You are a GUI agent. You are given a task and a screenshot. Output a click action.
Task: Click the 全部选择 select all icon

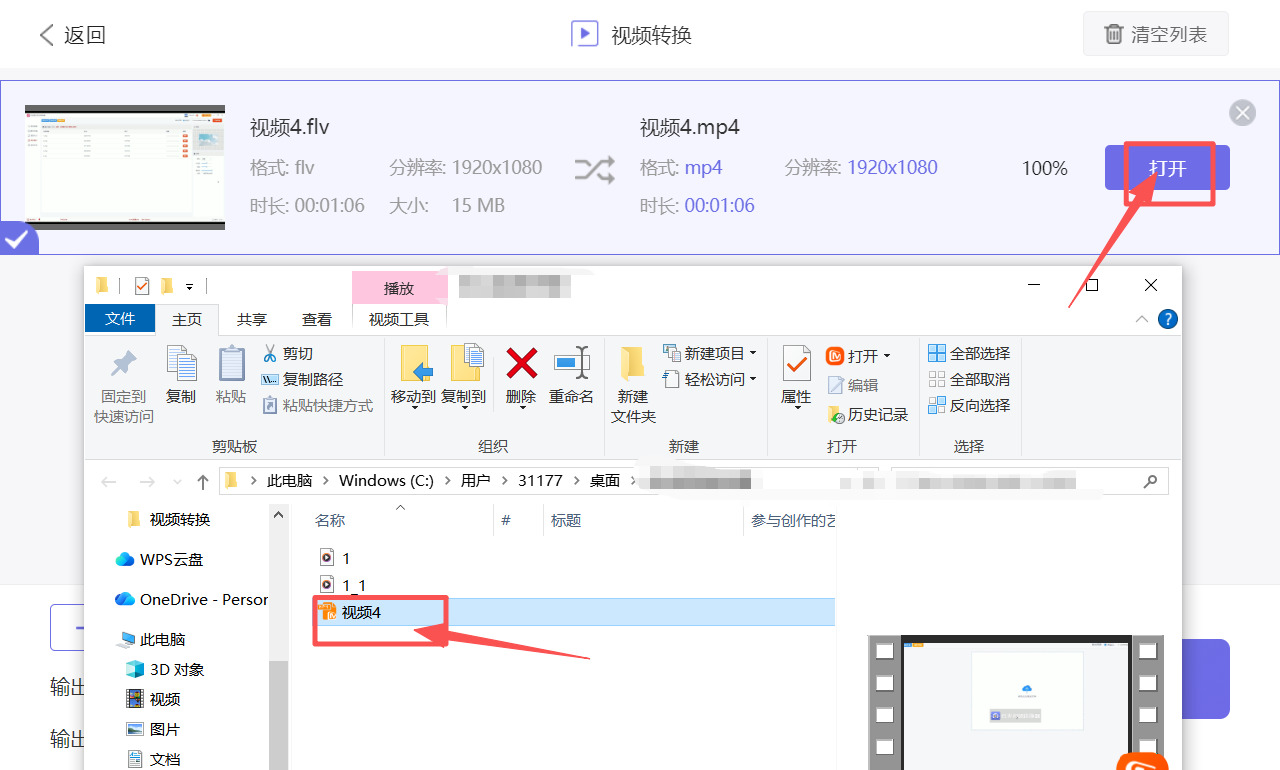(969, 352)
